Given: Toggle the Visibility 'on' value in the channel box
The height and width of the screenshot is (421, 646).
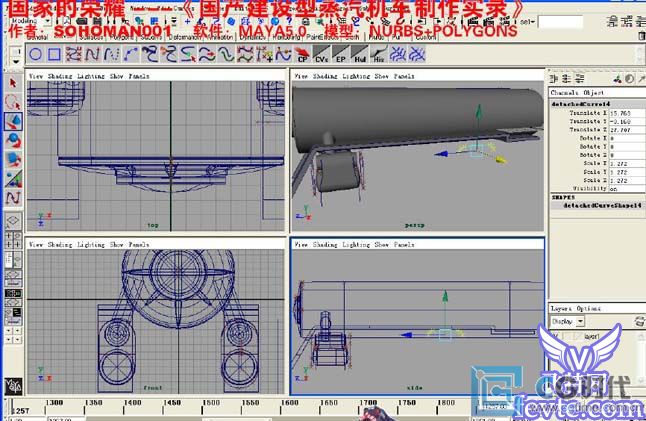Looking at the screenshot, I should click(627, 189).
